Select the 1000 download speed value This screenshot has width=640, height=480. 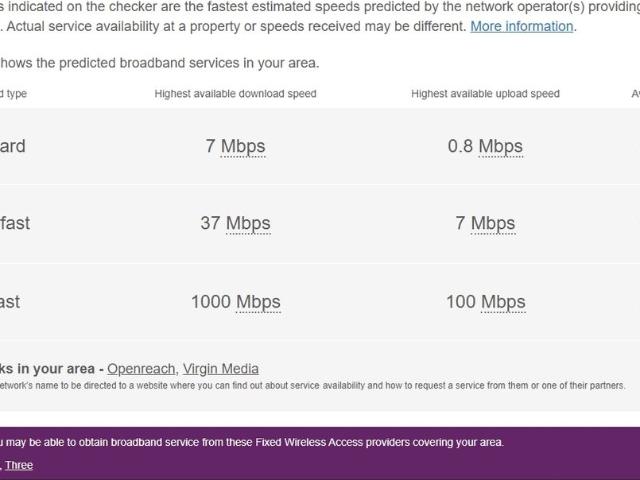click(x=211, y=301)
